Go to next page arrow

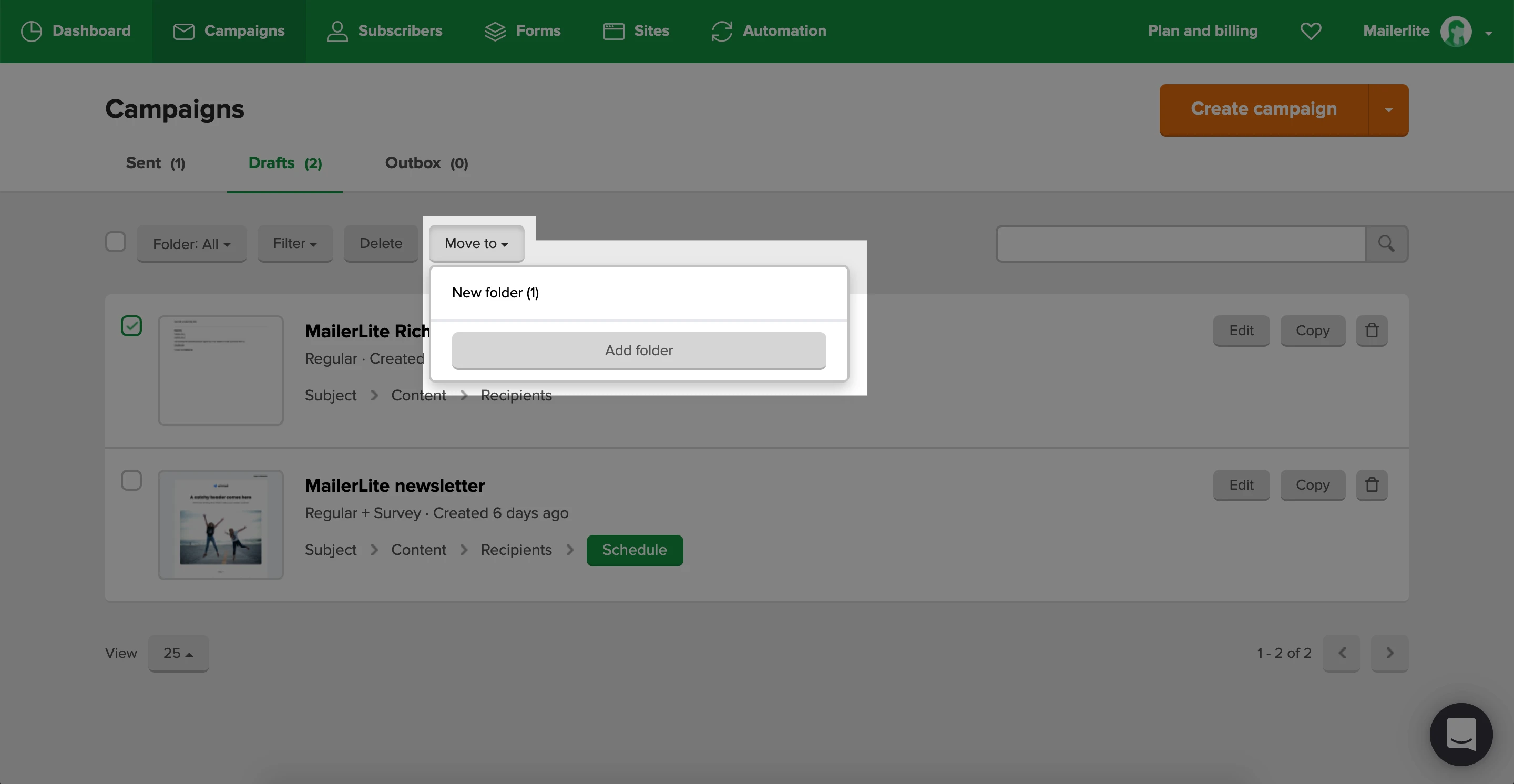pyautogui.click(x=1390, y=653)
